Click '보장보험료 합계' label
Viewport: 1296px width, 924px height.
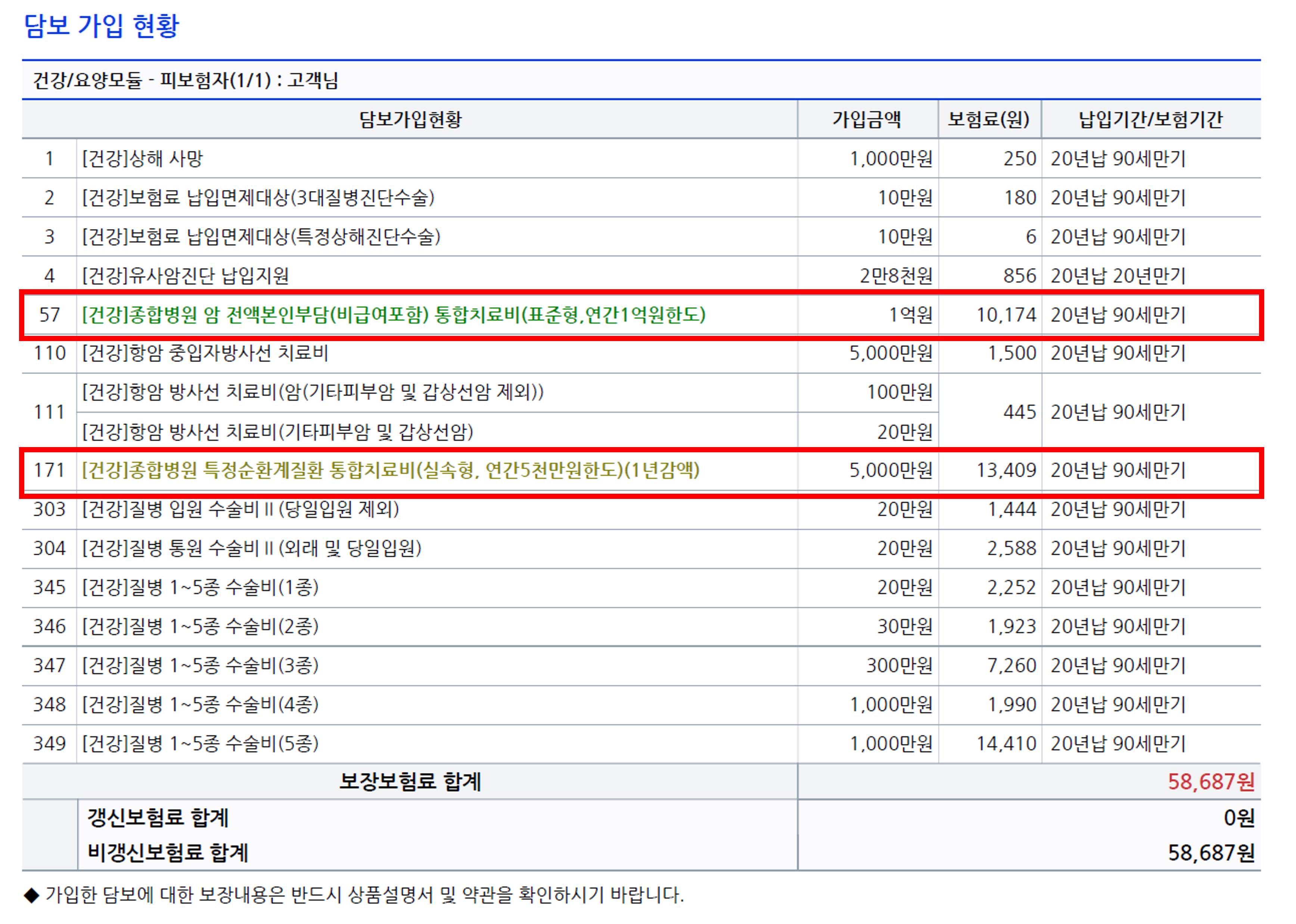(410, 782)
